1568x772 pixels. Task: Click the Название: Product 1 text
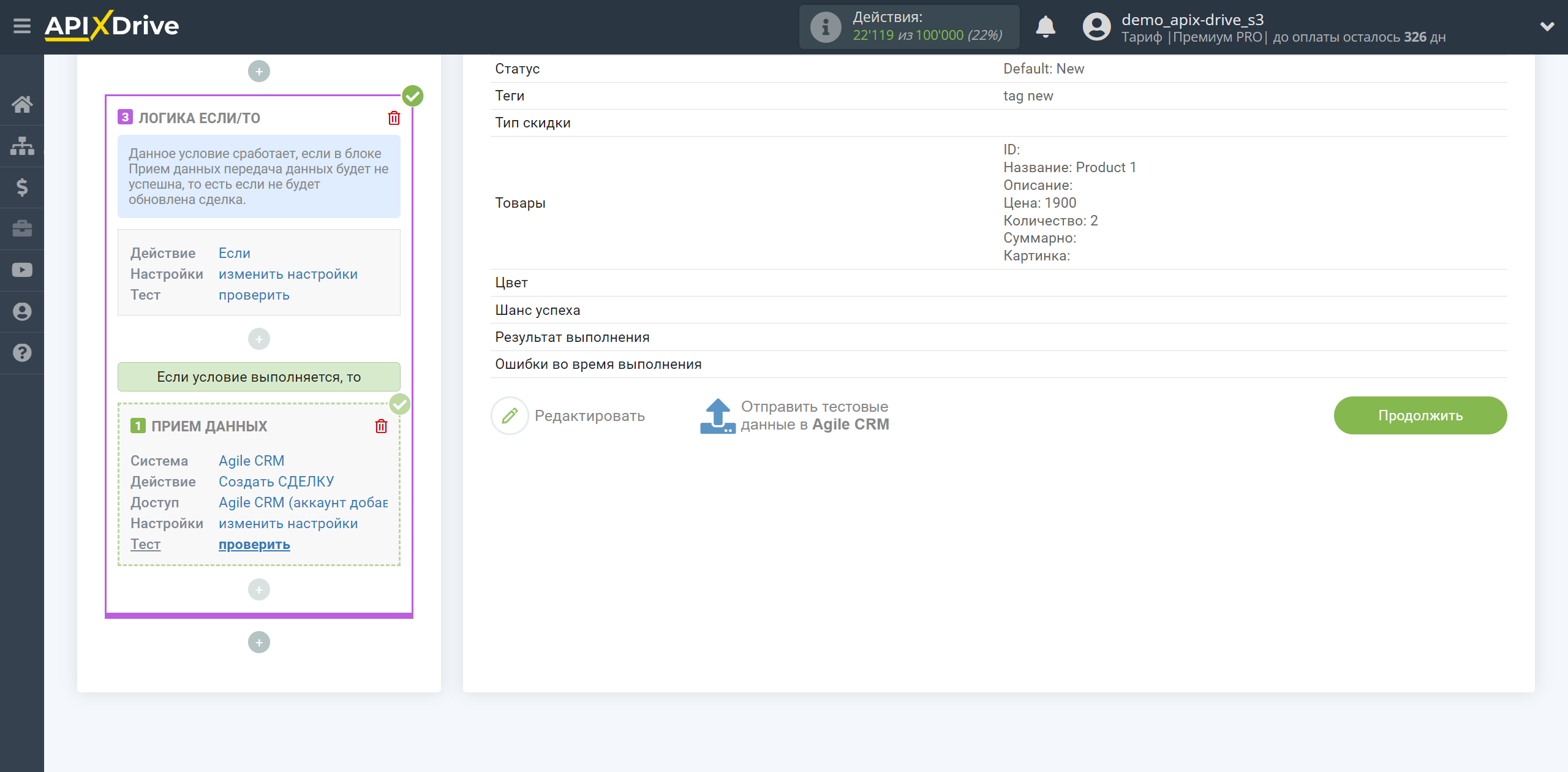click(1069, 167)
